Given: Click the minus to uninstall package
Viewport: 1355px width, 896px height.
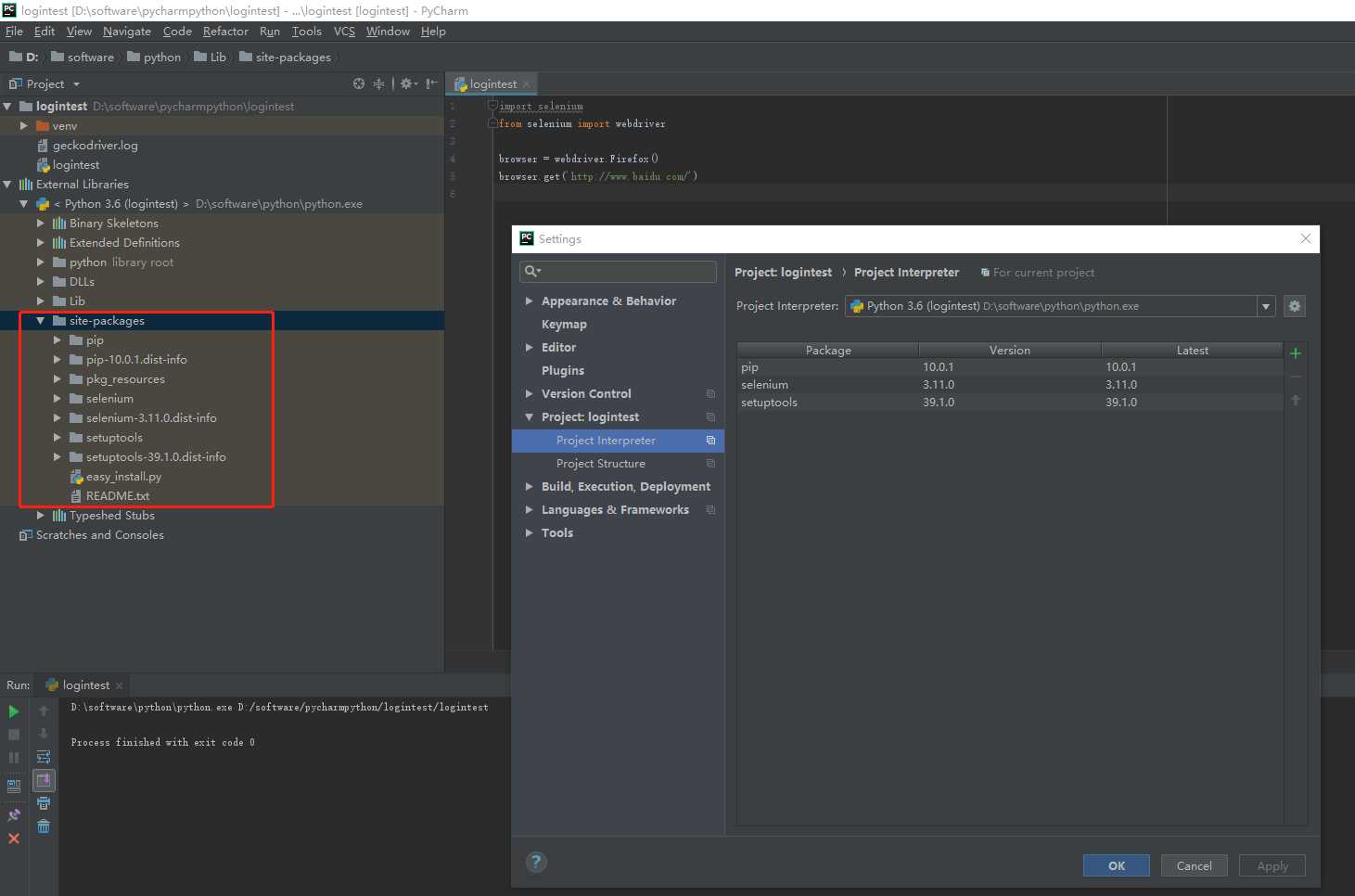Looking at the screenshot, I should pyautogui.click(x=1296, y=377).
